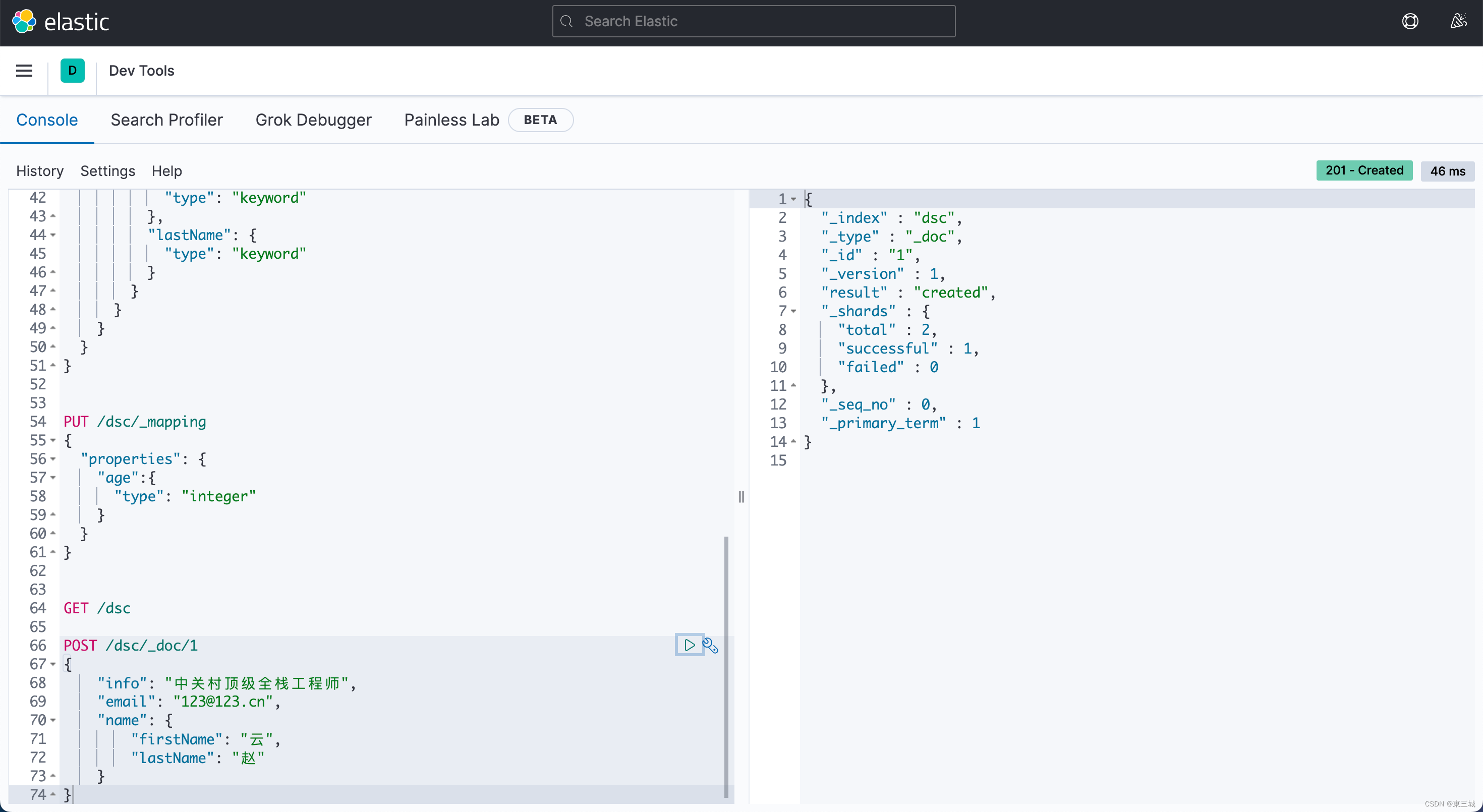Viewport: 1483px width, 812px height.
Task: Collapse the age block at line 57
Action: (x=53, y=478)
